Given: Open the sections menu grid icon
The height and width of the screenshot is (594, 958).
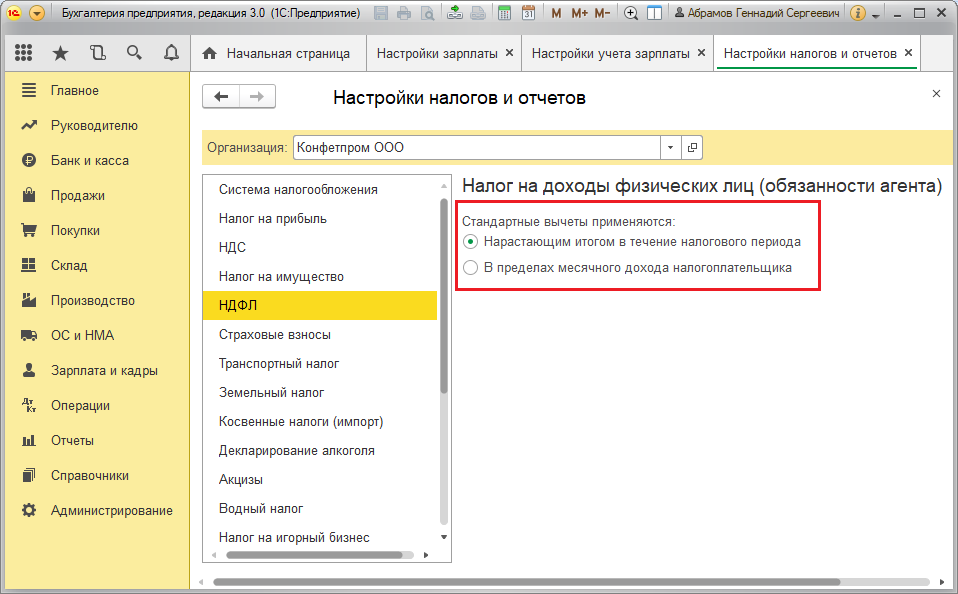Looking at the screenshot, I should coord(23,53).
